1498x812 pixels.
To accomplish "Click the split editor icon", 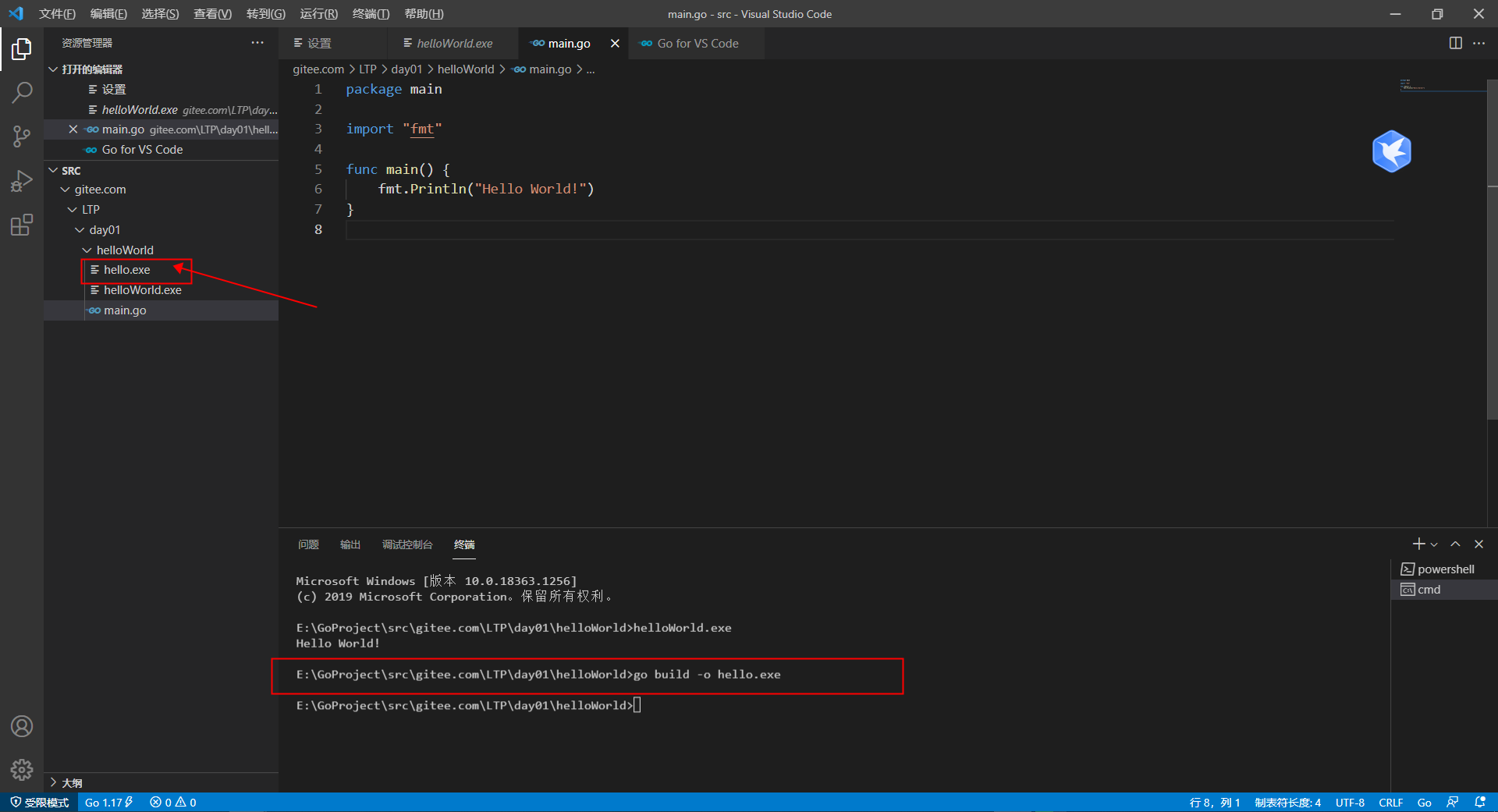I will coord(1455,43).
